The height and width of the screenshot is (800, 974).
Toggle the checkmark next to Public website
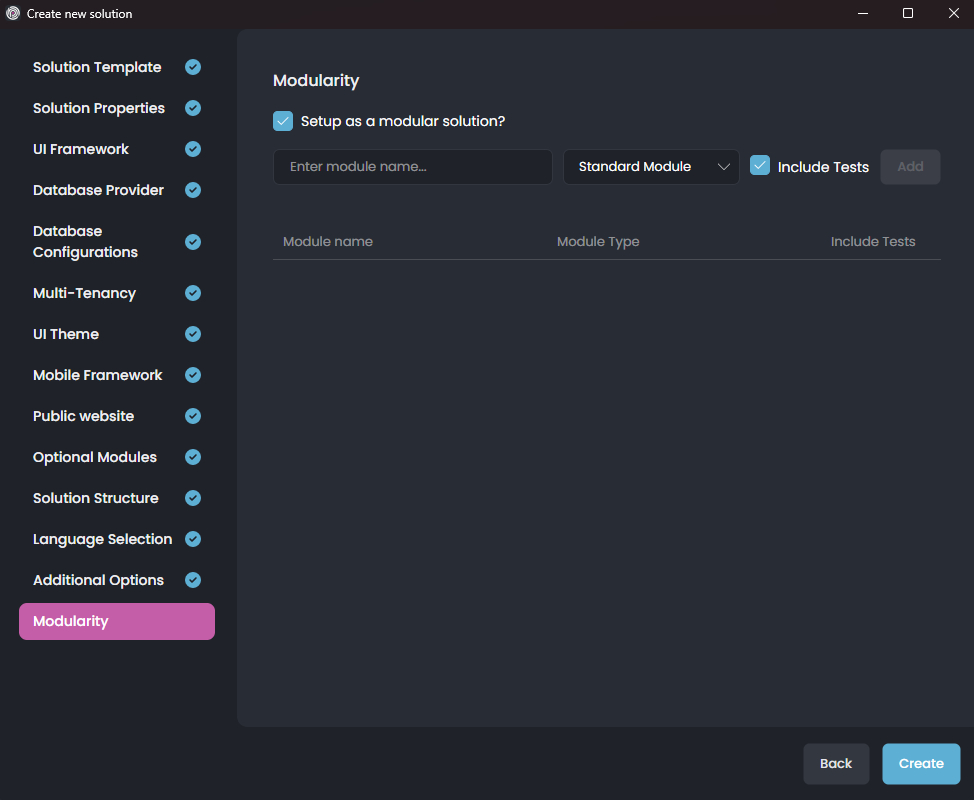click(x=192, y=416)
